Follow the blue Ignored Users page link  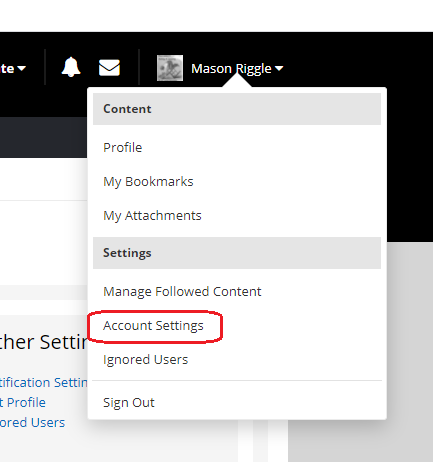point(32,422)
